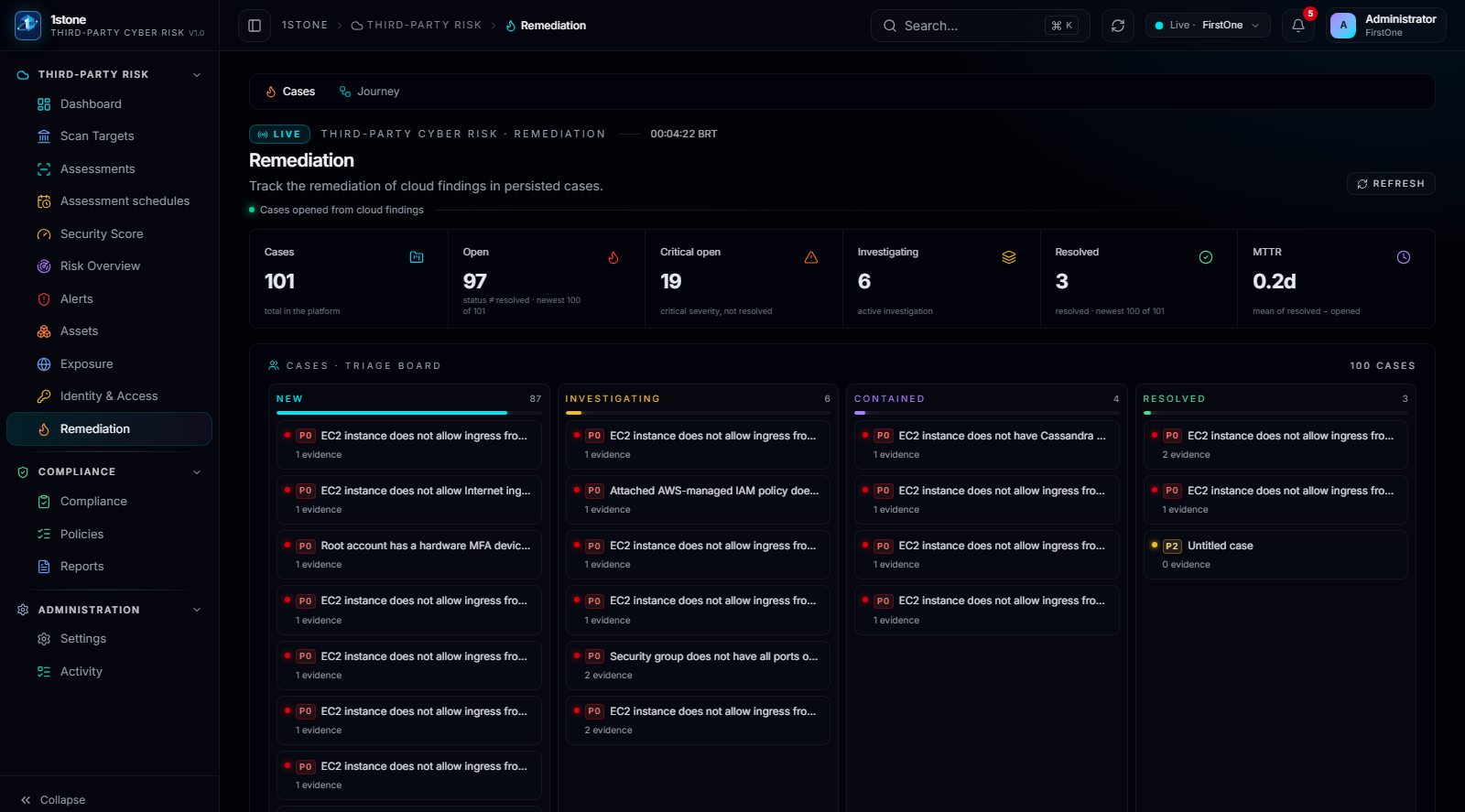Click the CONTAINED column progress bar
The image size is (1465, 812).
tap(986, 413)
